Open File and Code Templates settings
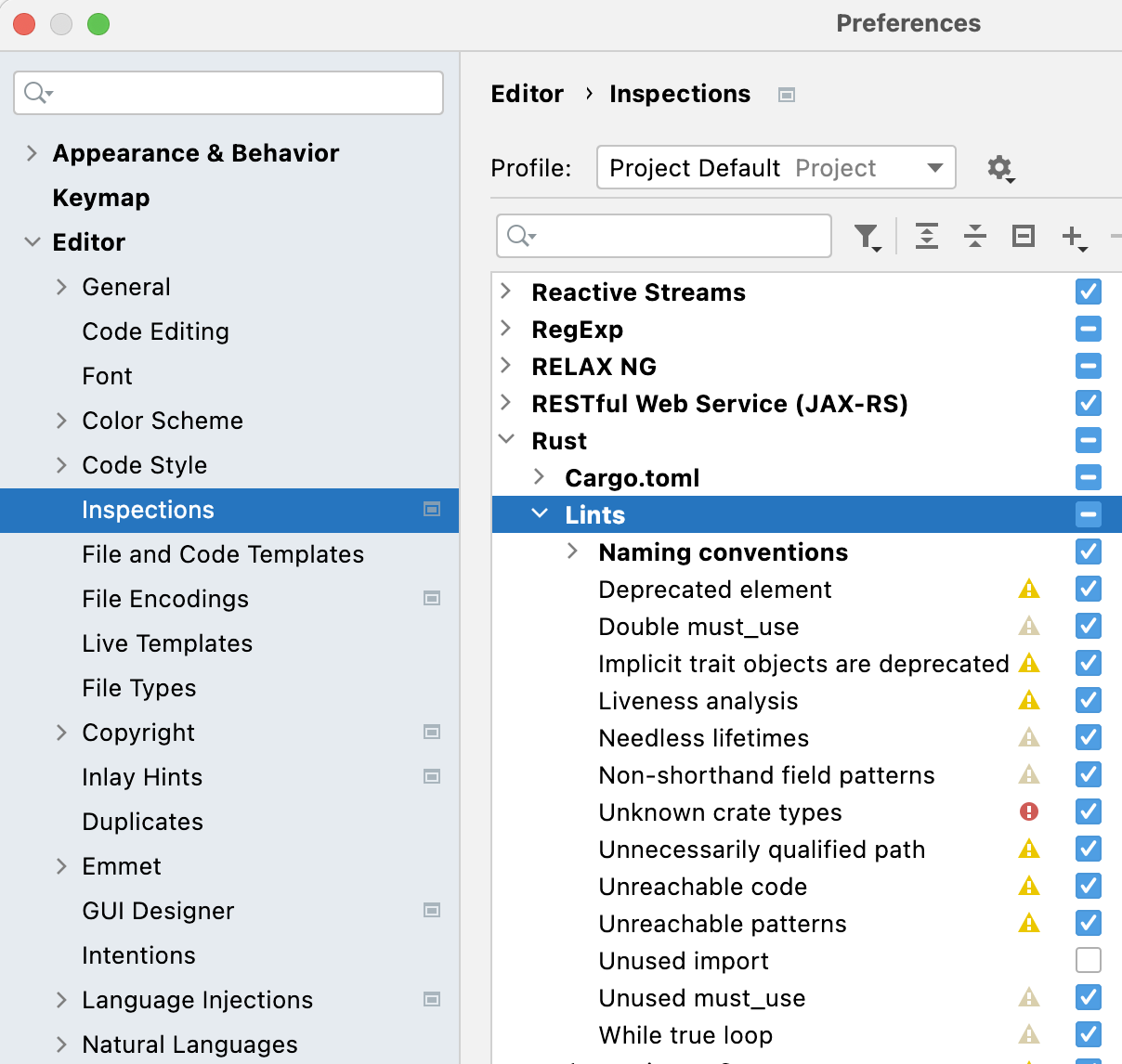This screenshot has height=1064, width=1122. (223, 554)
